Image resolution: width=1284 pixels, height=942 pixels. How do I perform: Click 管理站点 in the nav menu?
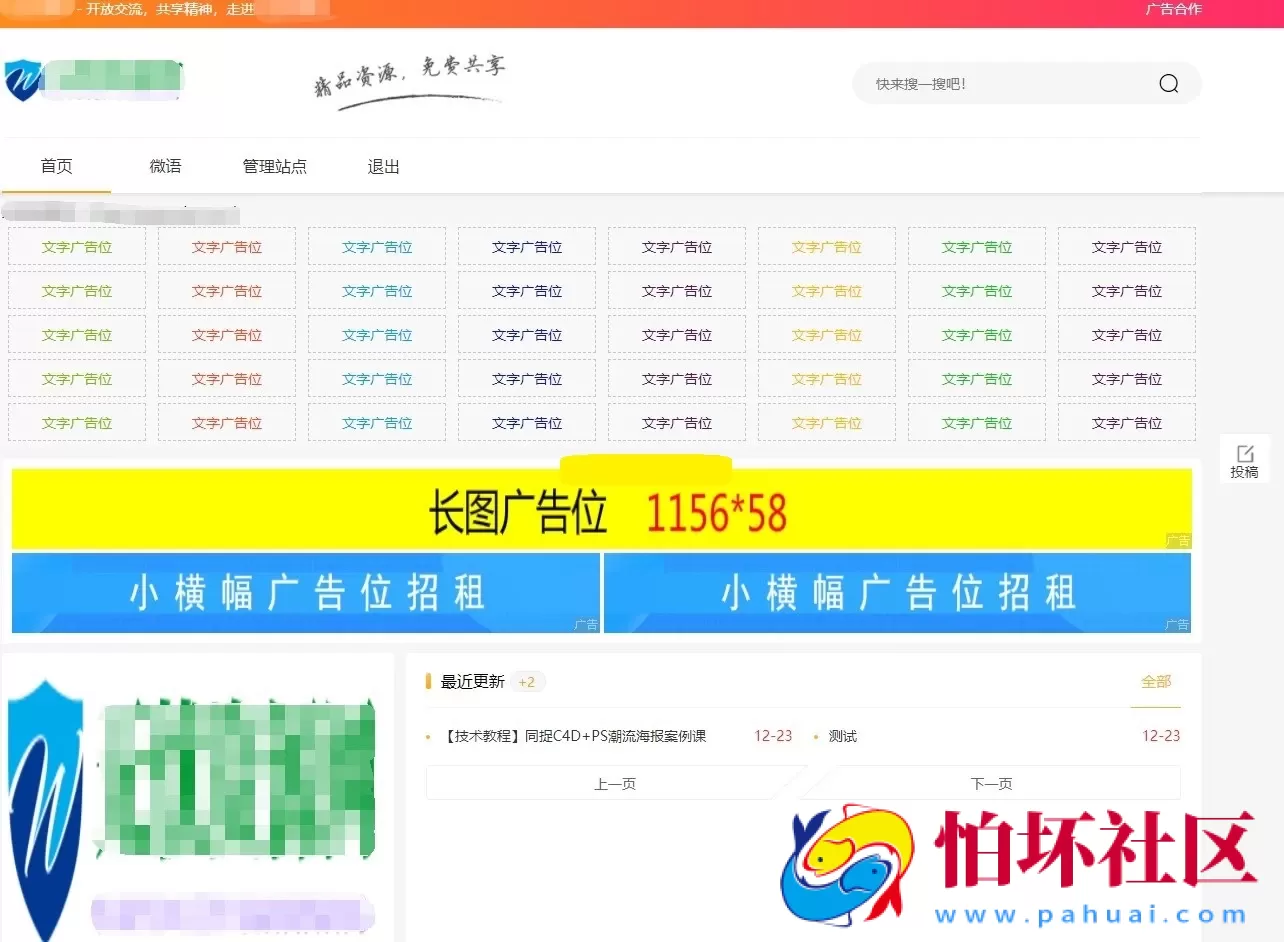[275, 166]
